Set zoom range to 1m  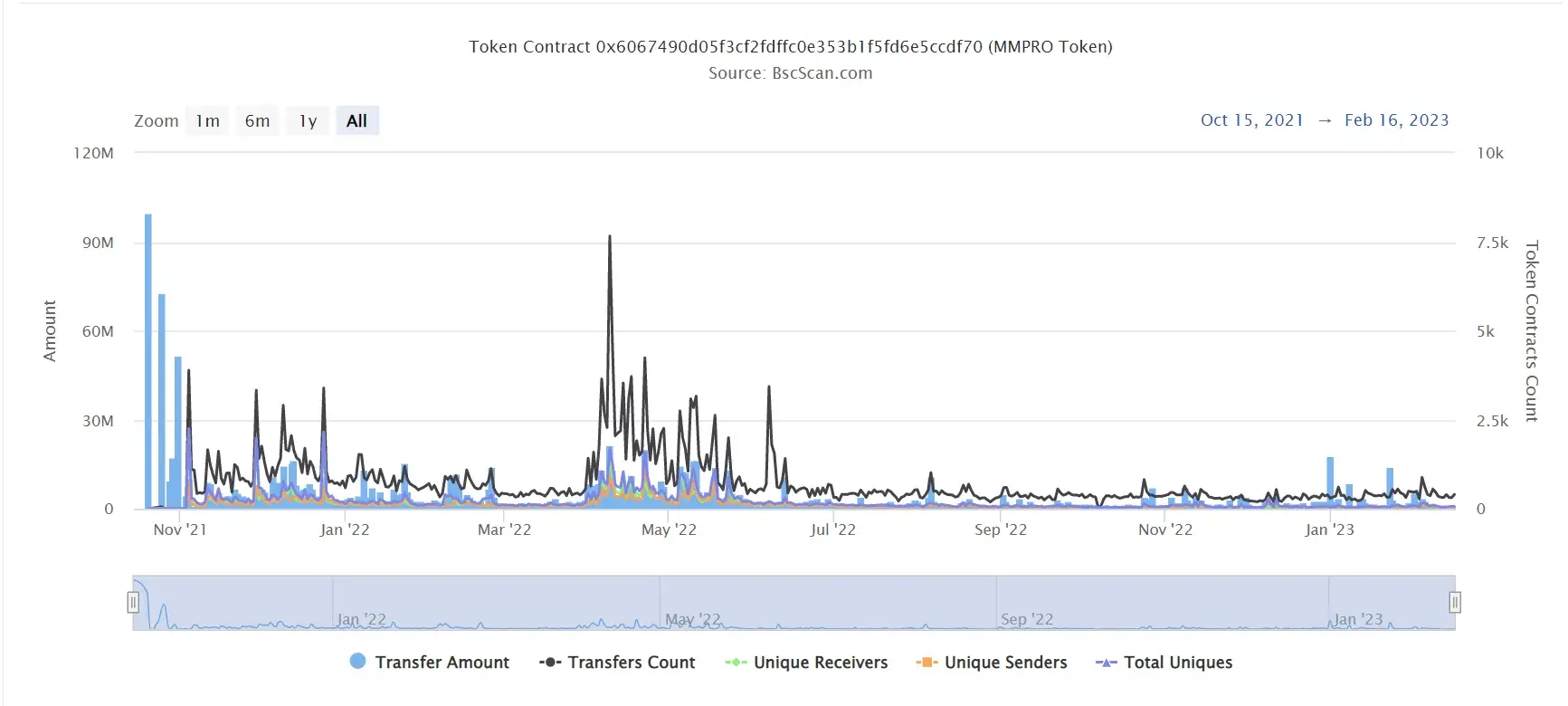pos(207,120)
